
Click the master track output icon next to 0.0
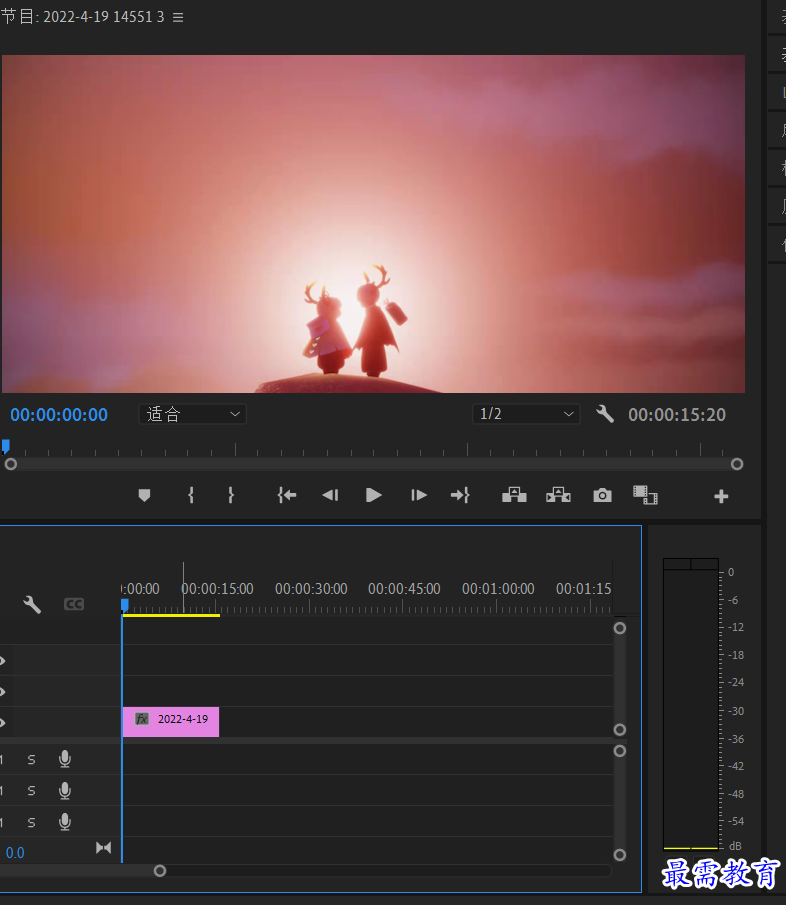tap(103, 847)
